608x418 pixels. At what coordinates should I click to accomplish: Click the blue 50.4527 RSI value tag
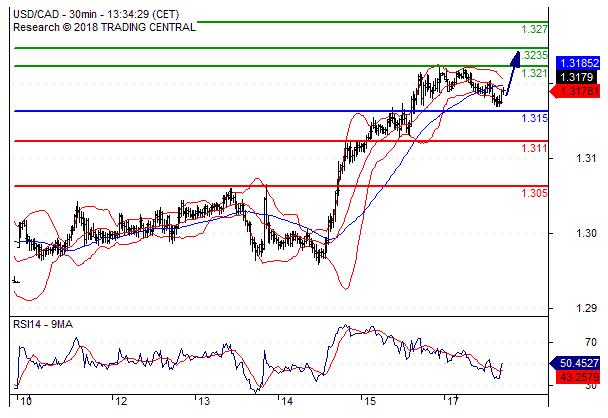575,363
